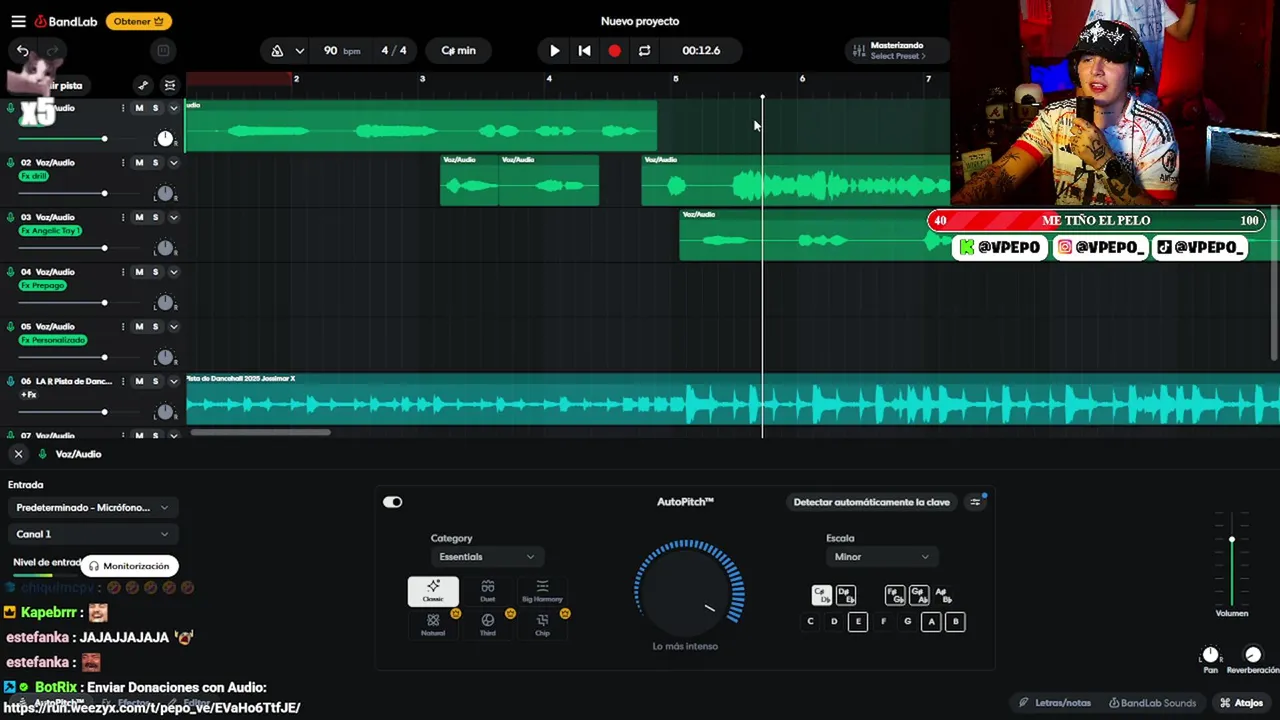Solo track 05 Voz/Audio

[155, 326]
